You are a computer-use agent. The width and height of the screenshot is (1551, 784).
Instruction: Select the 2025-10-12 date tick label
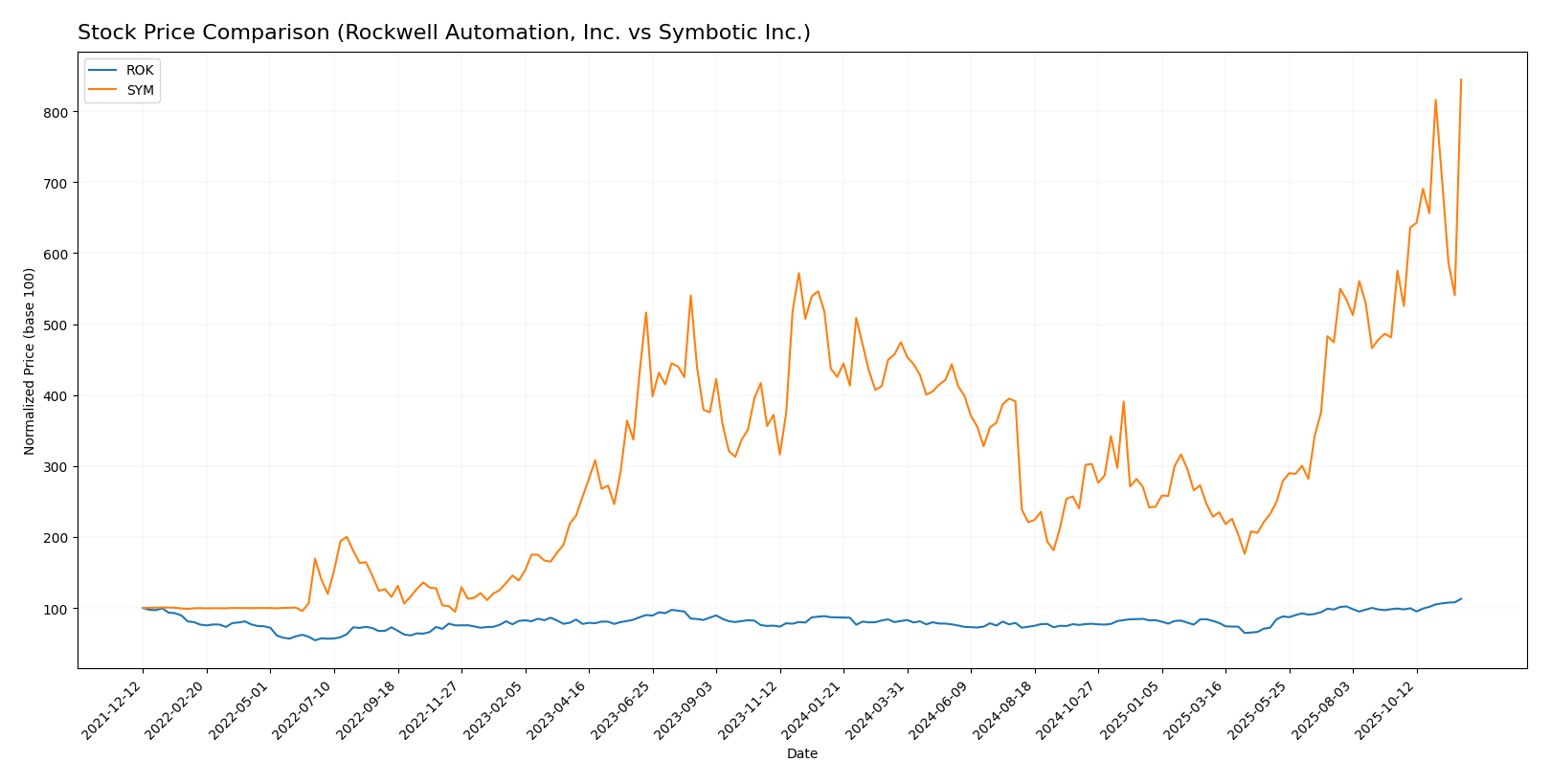1388,709
